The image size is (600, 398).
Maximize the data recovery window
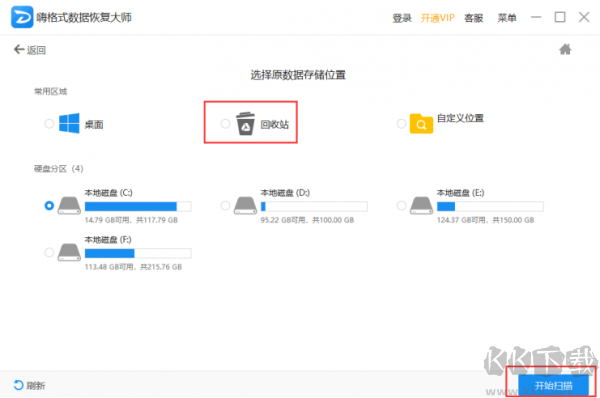tap(560, 17)
